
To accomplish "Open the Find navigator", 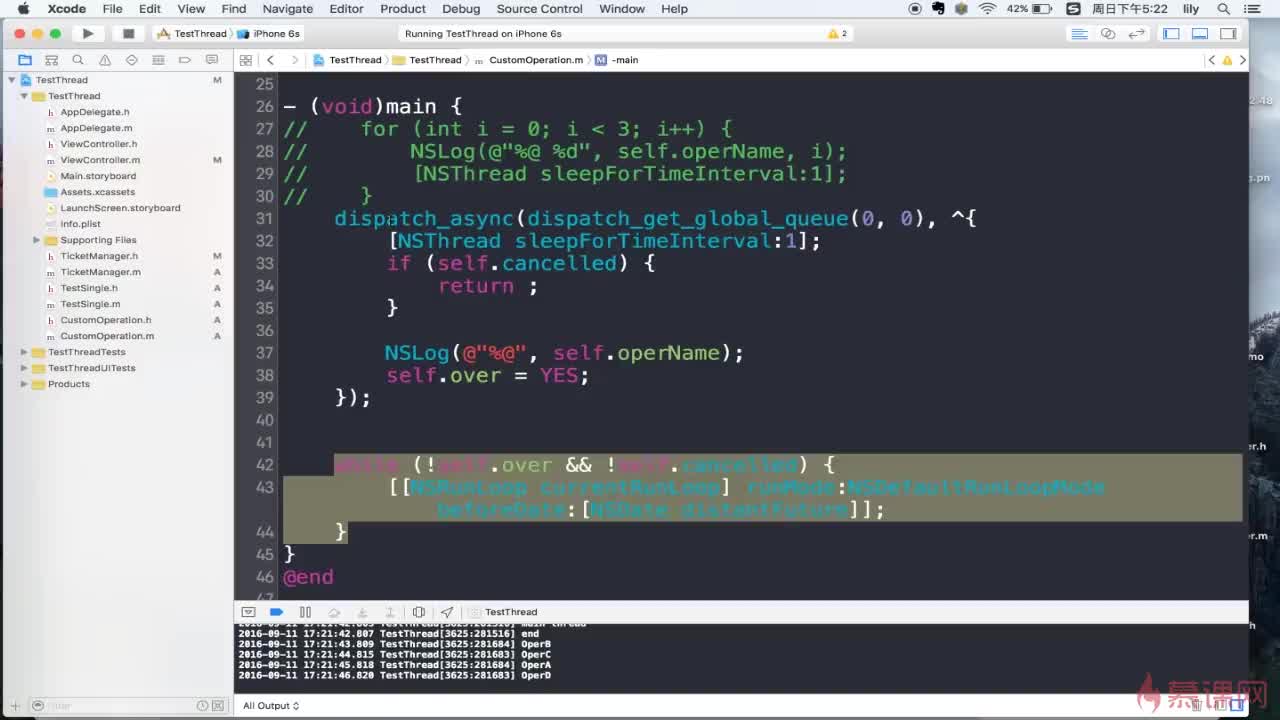I will [78, 60].
